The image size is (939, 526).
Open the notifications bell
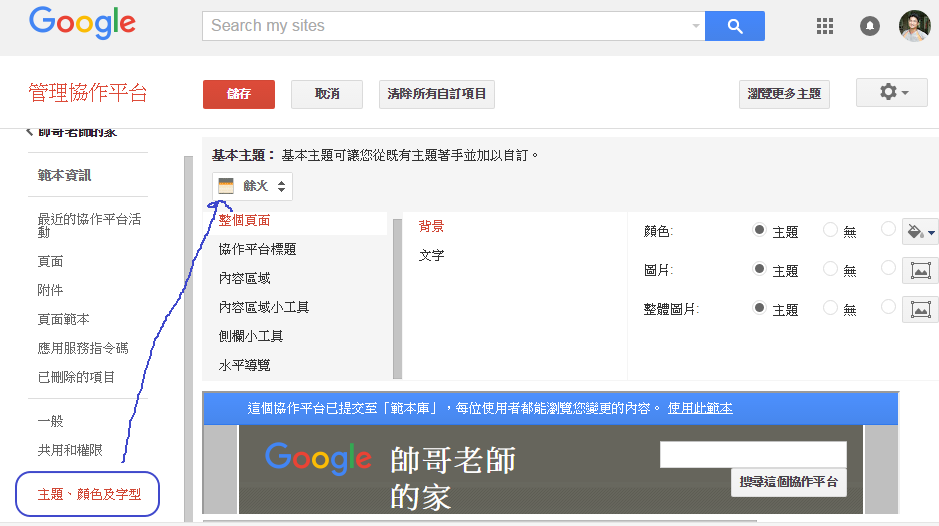pyautogui.click(x=870, y=27)
